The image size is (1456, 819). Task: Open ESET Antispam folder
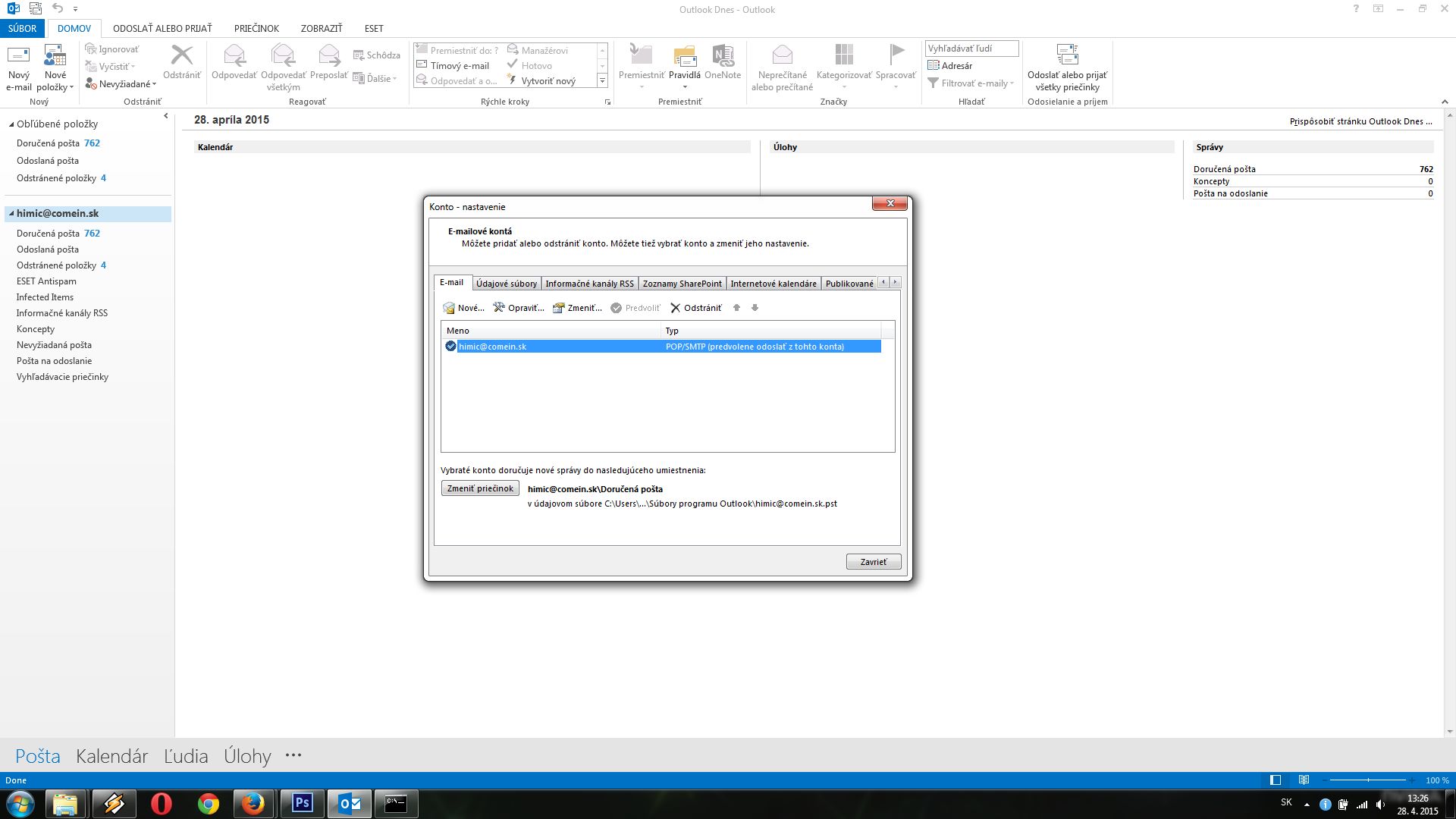click(x=46, y=281)
